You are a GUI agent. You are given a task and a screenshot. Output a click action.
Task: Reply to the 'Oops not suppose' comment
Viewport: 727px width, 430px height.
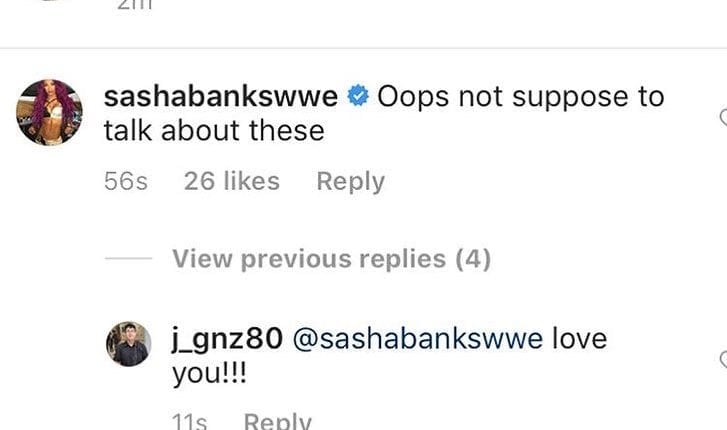coord(351,181)
